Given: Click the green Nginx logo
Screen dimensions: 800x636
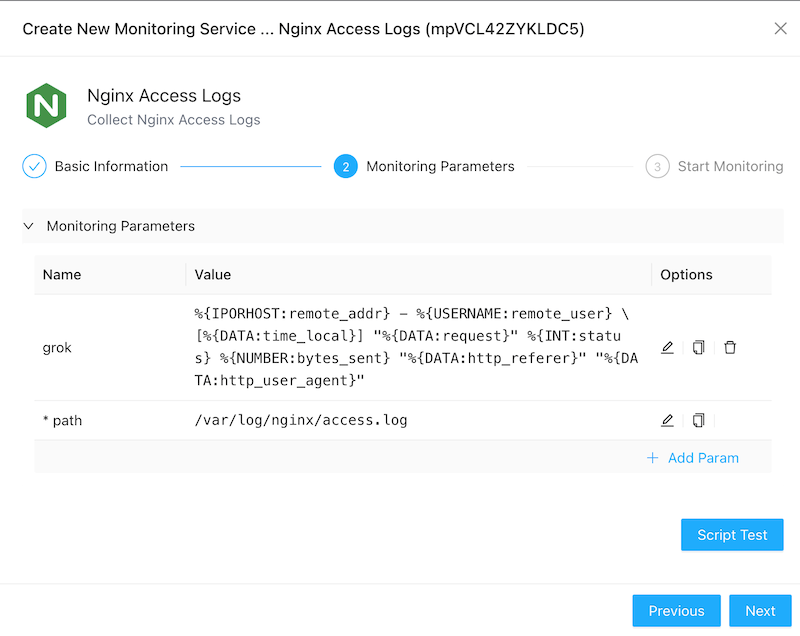Looking at the screenshot, I should (x=46, y=106).
